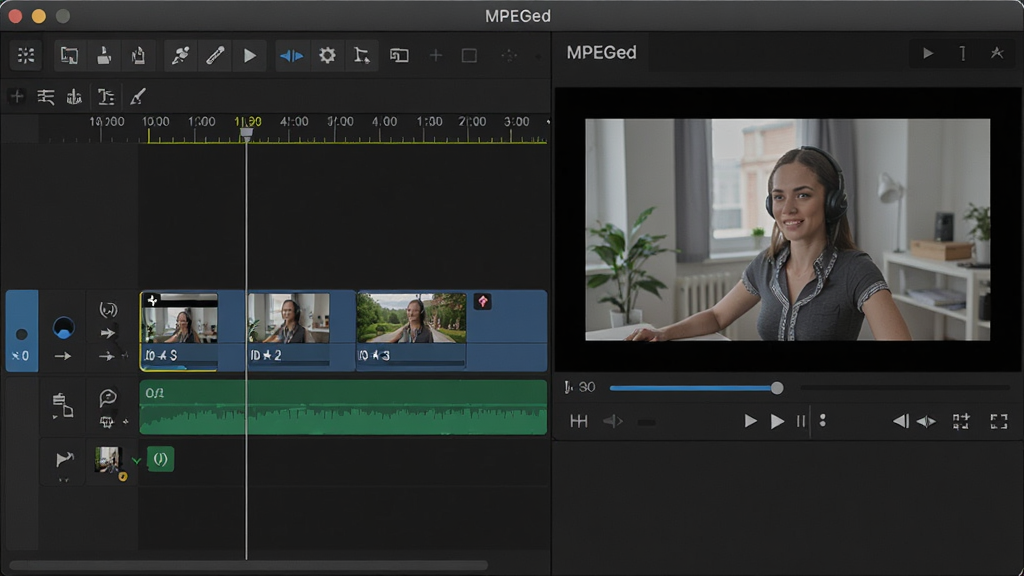Select the brush tool in secondary toolbar
The height and width of the screenshot is (576, 1024).
tap(137, 97)
